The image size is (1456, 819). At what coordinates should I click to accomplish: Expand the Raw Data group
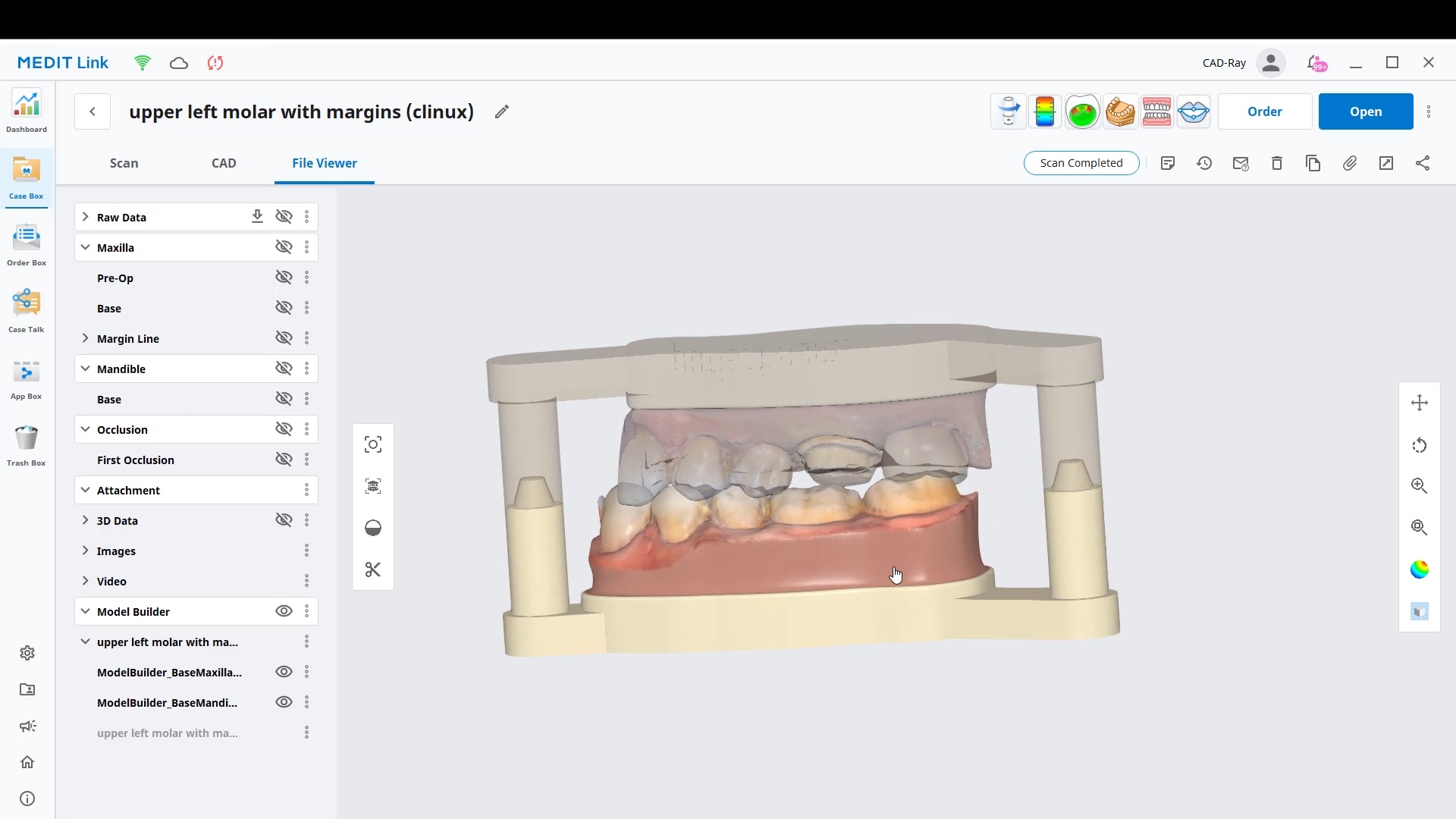tap(85, 217)
